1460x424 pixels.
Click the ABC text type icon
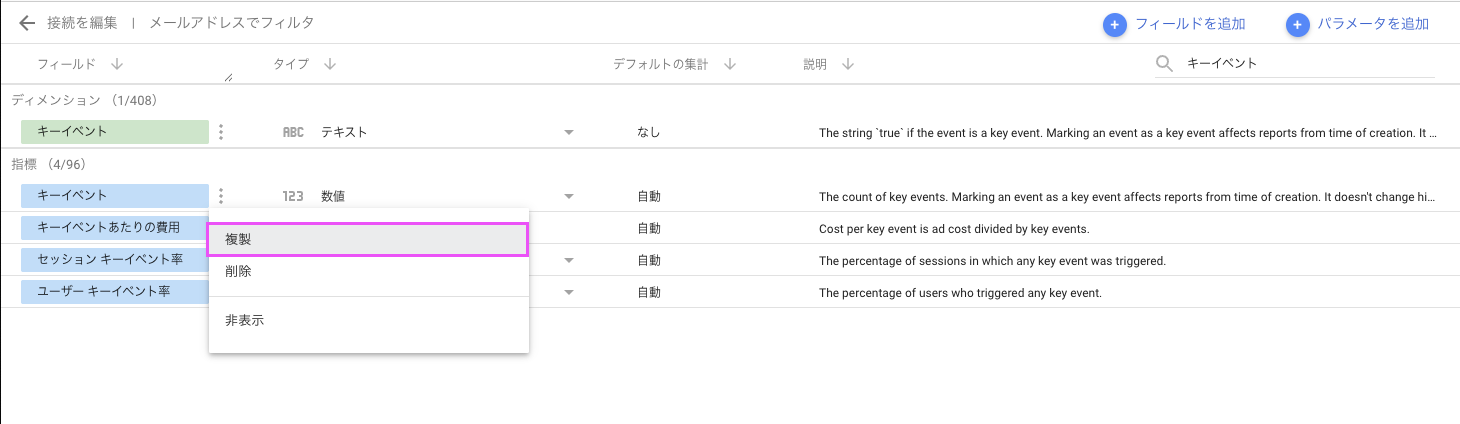coord(293,132)
